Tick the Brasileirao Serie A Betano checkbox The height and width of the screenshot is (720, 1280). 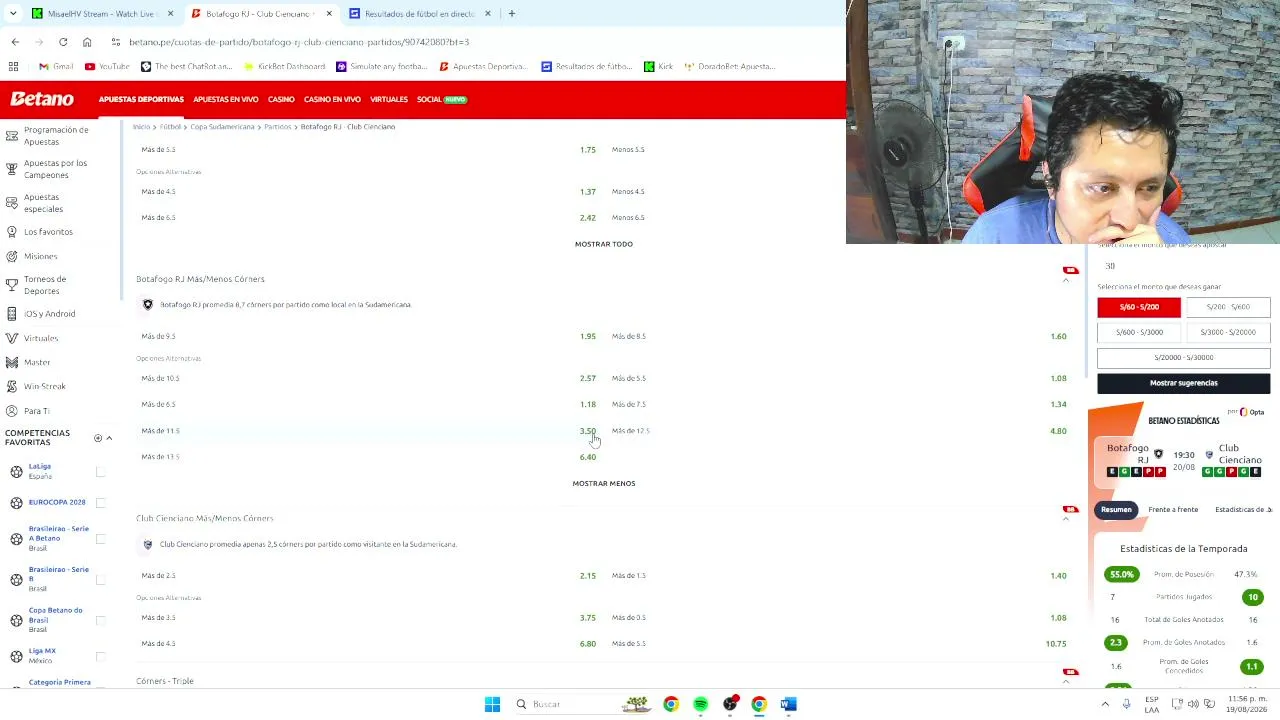(x=100, y=539)
